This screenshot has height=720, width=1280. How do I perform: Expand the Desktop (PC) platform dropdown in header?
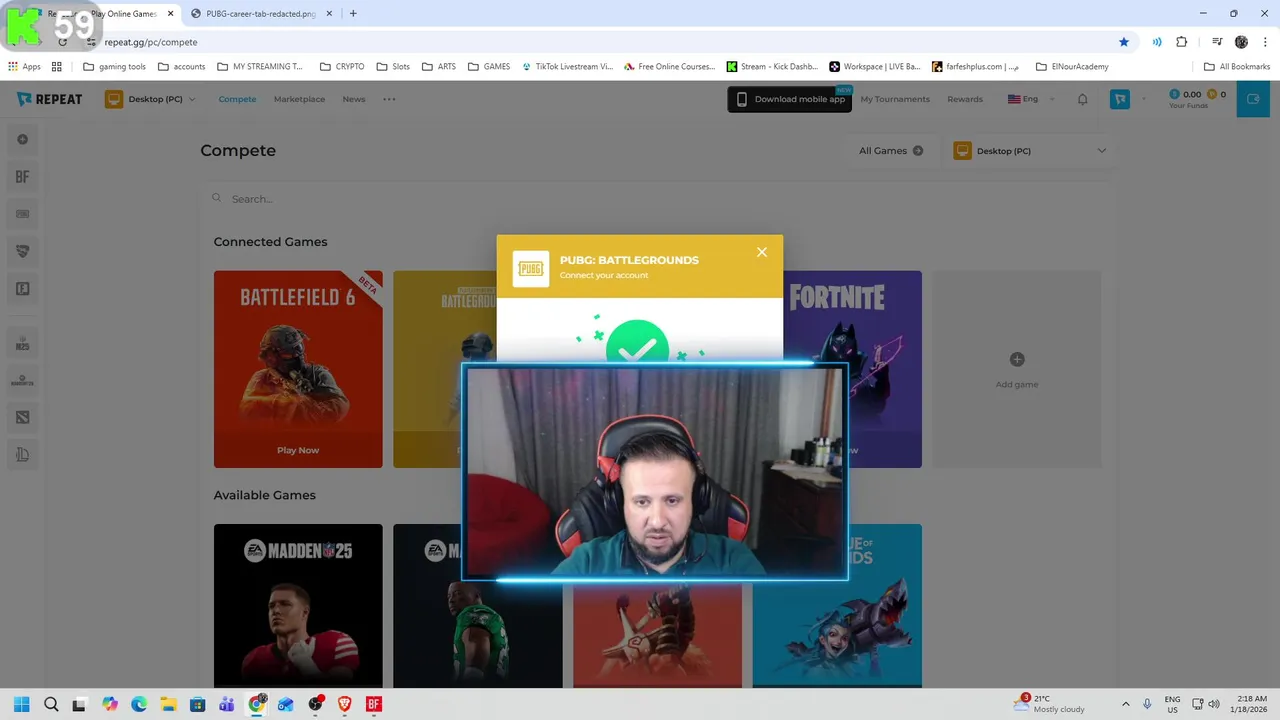[150, 99]
